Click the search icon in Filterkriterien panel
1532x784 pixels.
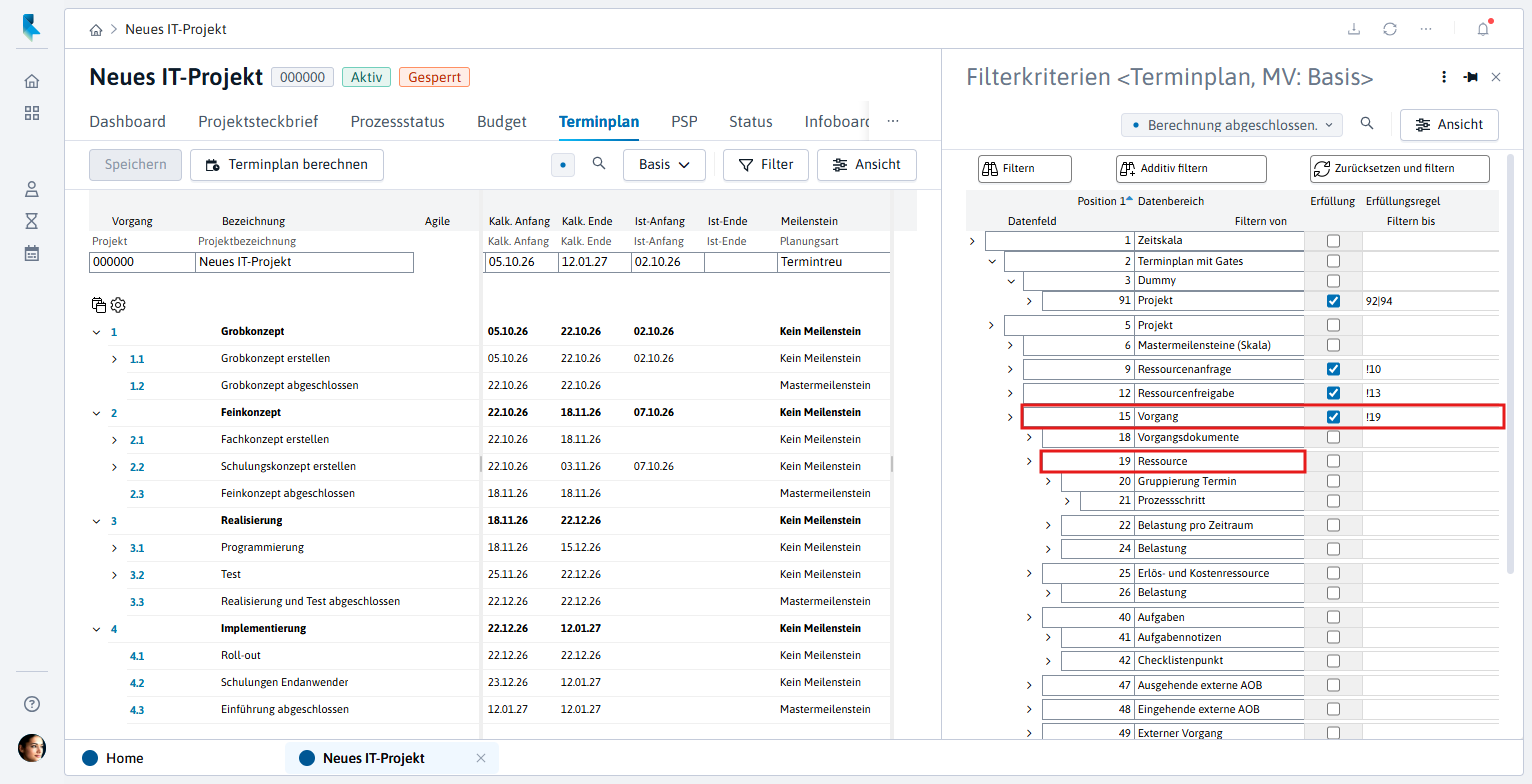pyautogui.click(x=1367, y=123)
